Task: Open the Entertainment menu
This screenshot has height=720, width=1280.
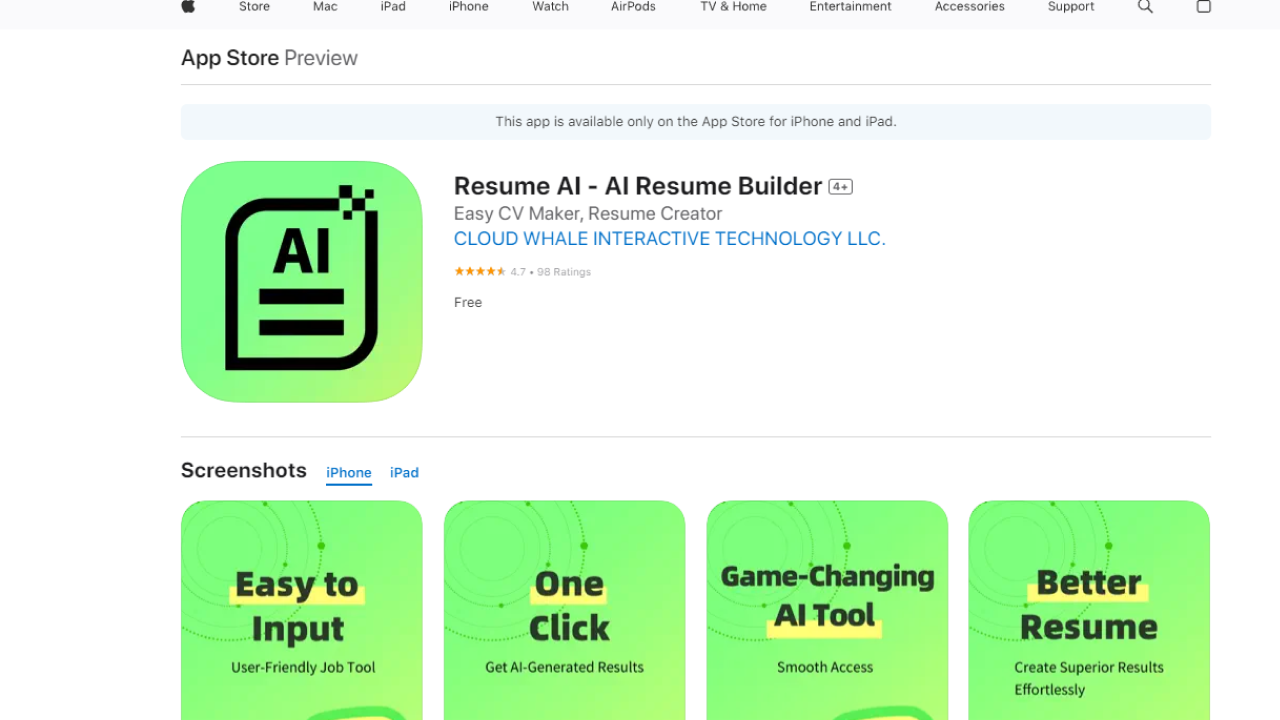Action: click(x=851, y=6)
